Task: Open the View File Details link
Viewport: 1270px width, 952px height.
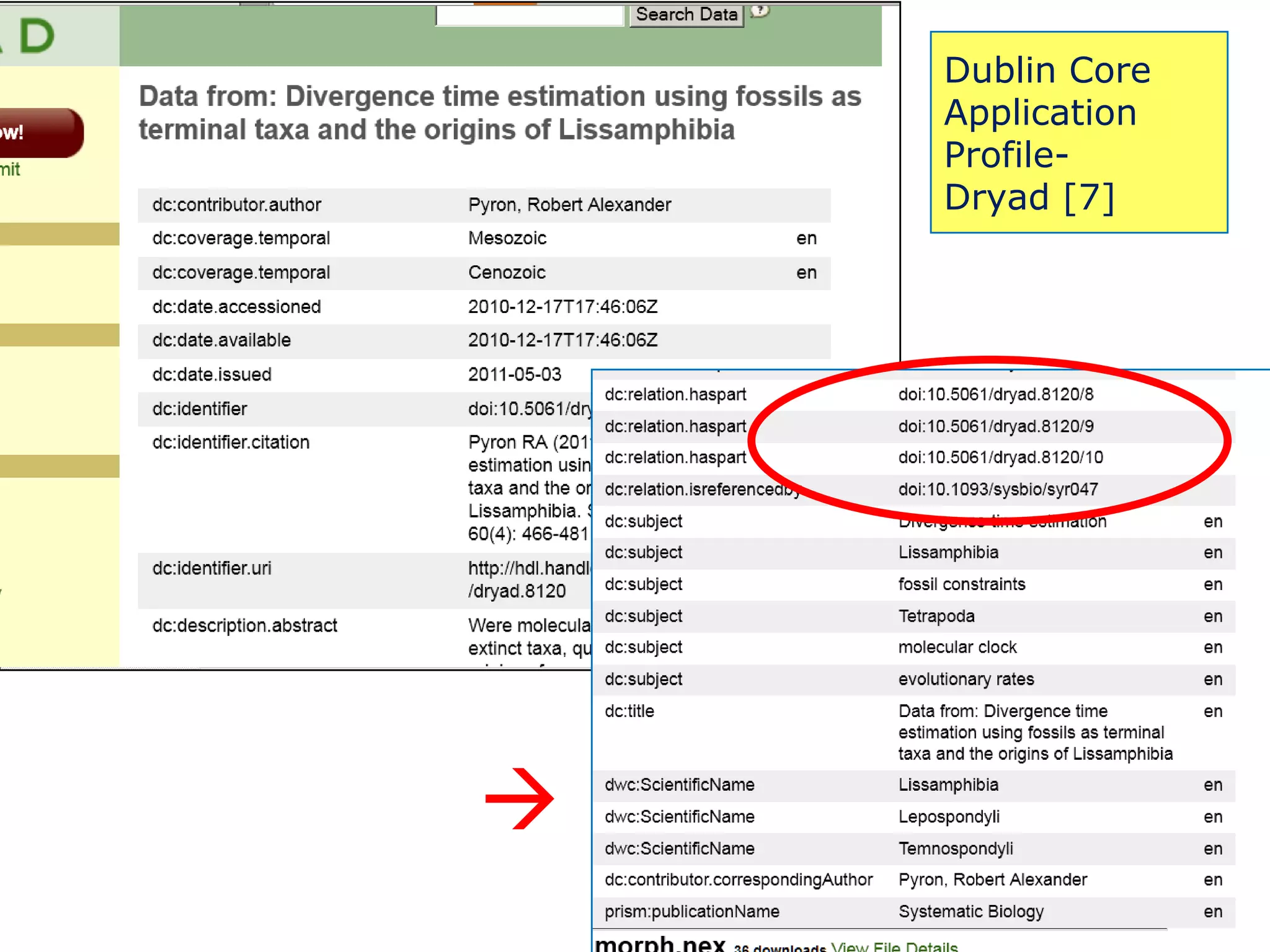Action: [x=894, y=946]
